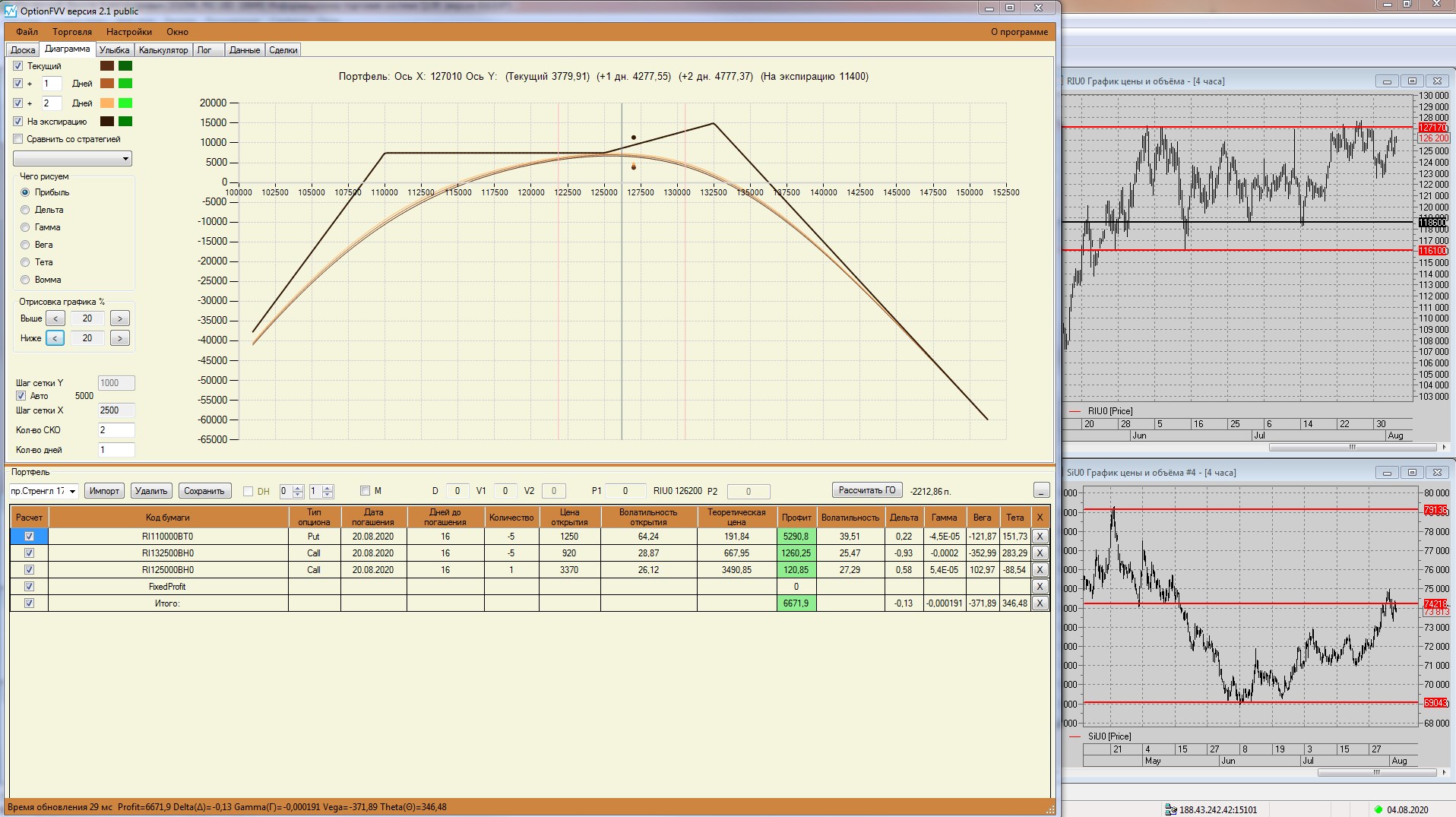Select the Тета radio button

(x=25, y=262)
